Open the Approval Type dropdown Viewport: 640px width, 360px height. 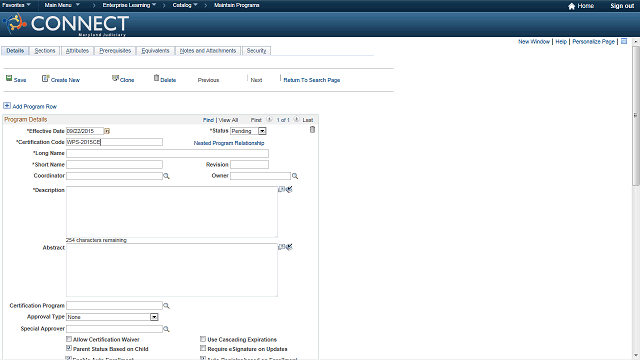(x=112, y=317)
